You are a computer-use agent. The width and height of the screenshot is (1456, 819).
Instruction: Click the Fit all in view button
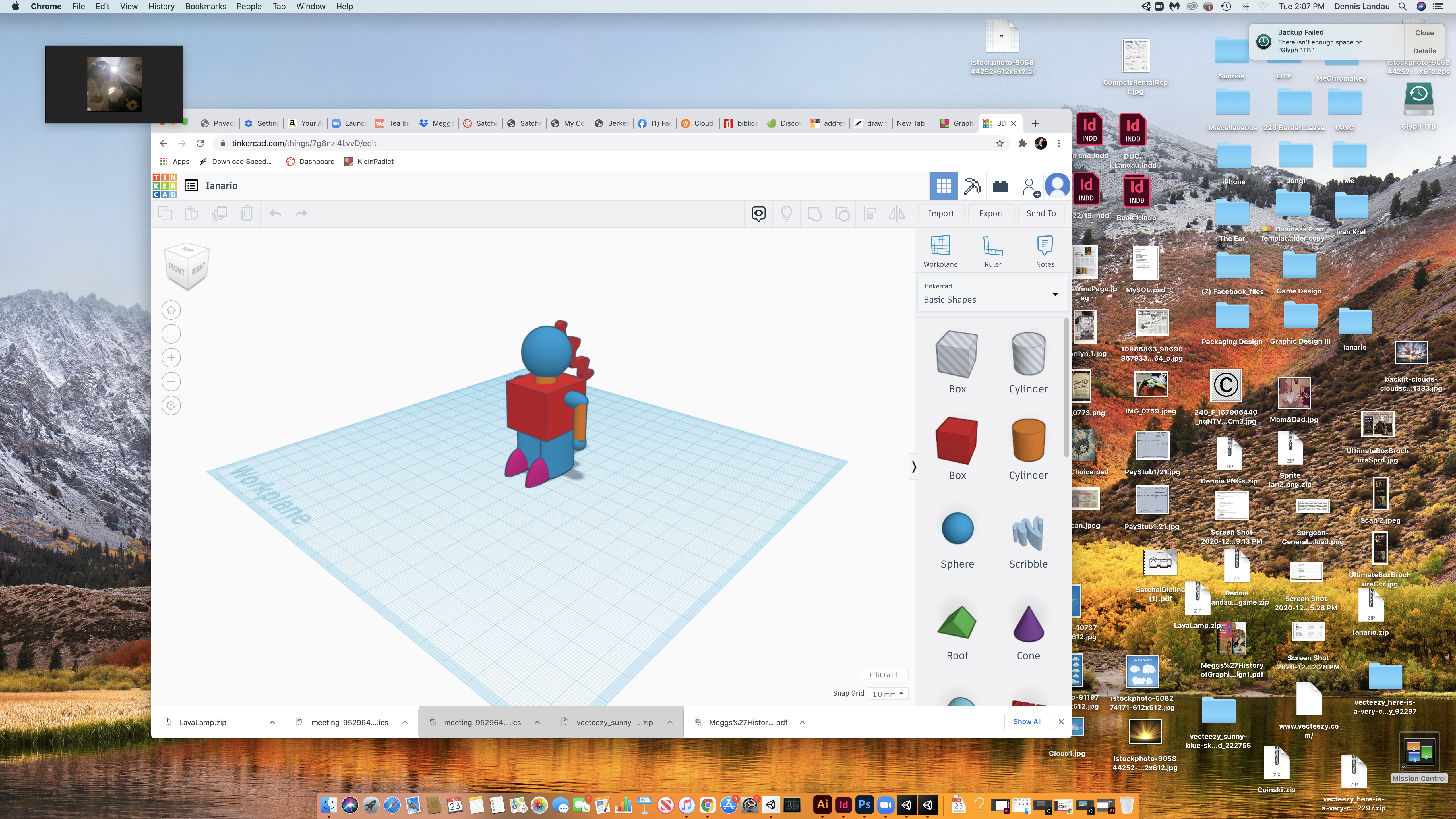pyautogui.click(x=171, y=334)
